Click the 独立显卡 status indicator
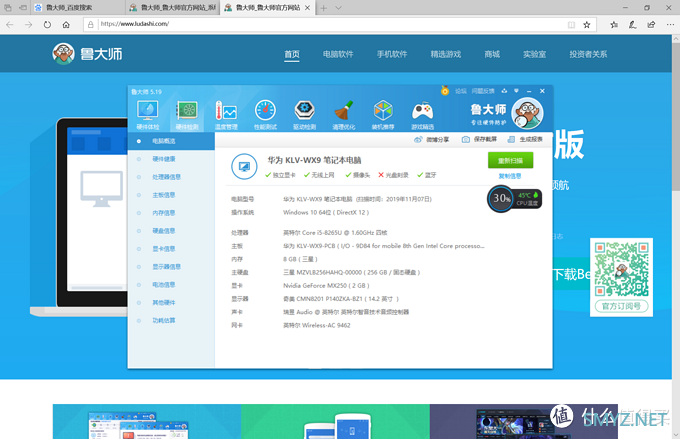Viewport: 680px width, 439px height. pos(280,175)
